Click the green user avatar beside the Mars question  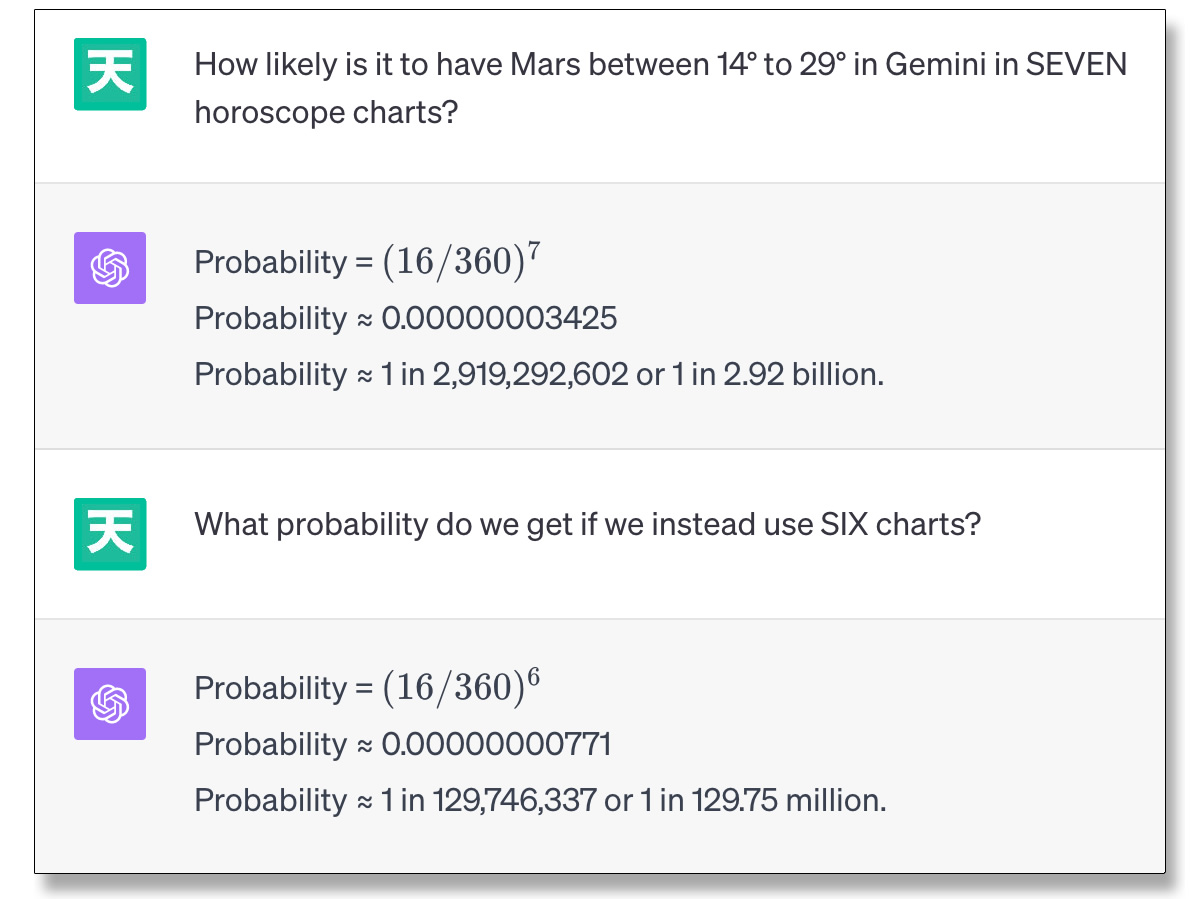coord(110,74)
